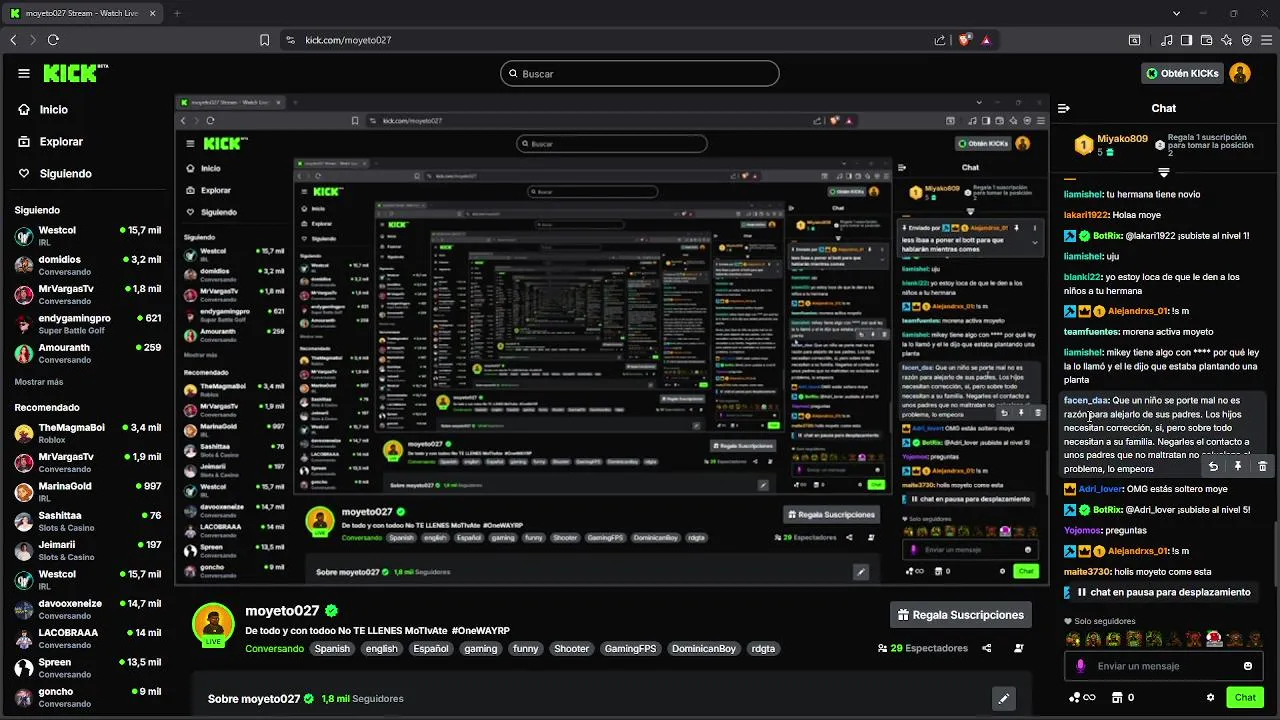Screen dimensions: 1280x720
Task: Open Miyako809's profile in the chat header
Action: point(1122,139)
